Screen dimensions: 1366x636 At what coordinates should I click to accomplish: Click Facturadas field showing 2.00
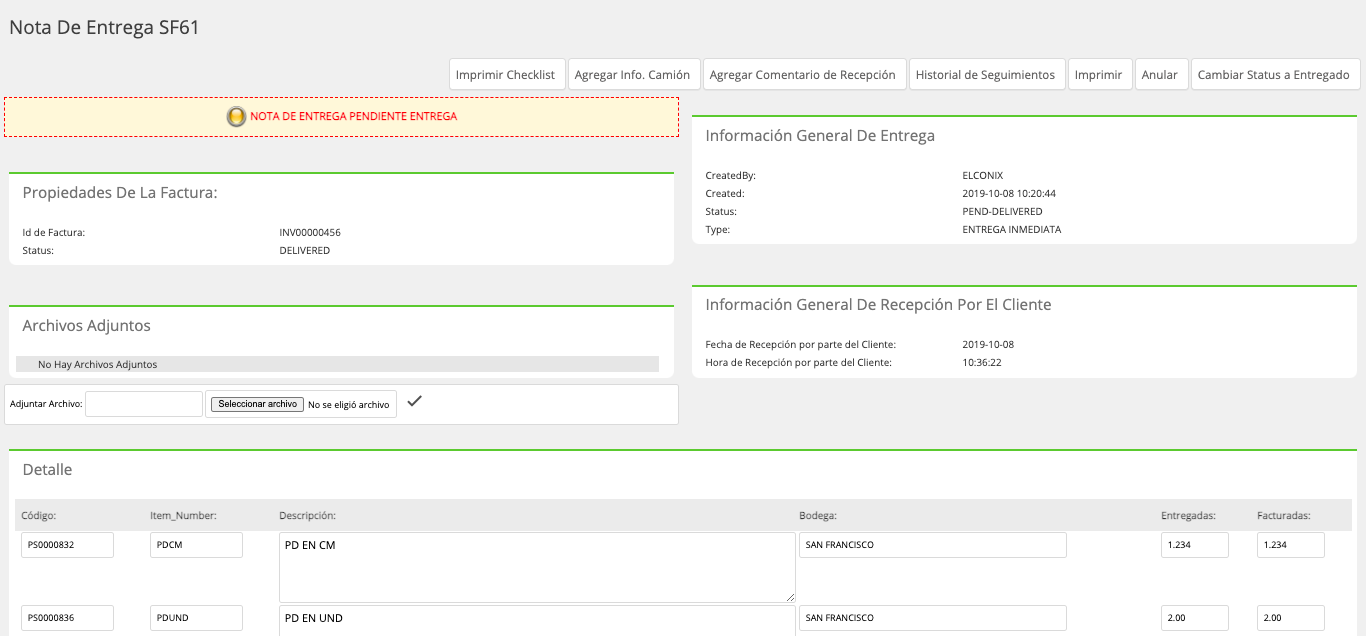1291,618
